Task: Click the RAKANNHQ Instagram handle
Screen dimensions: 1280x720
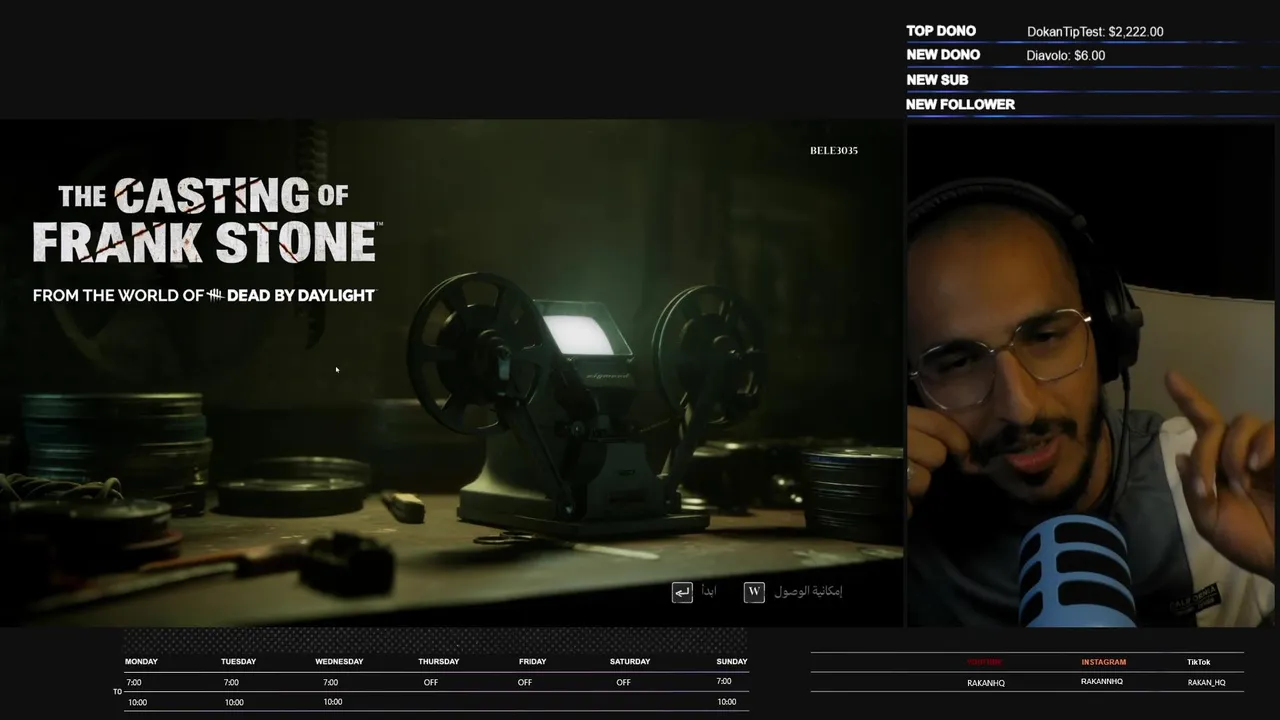Action: click(1102, 682)
